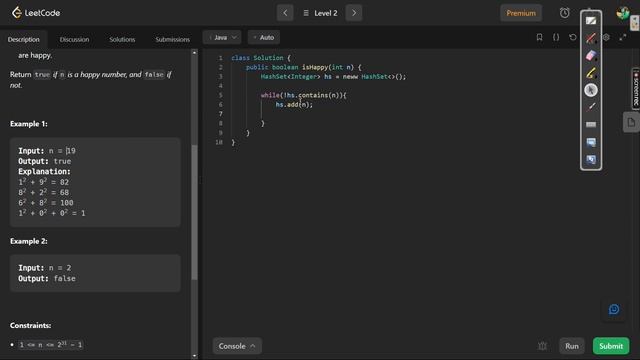
Task: Reset code with the revert icon
Action: 573,37
